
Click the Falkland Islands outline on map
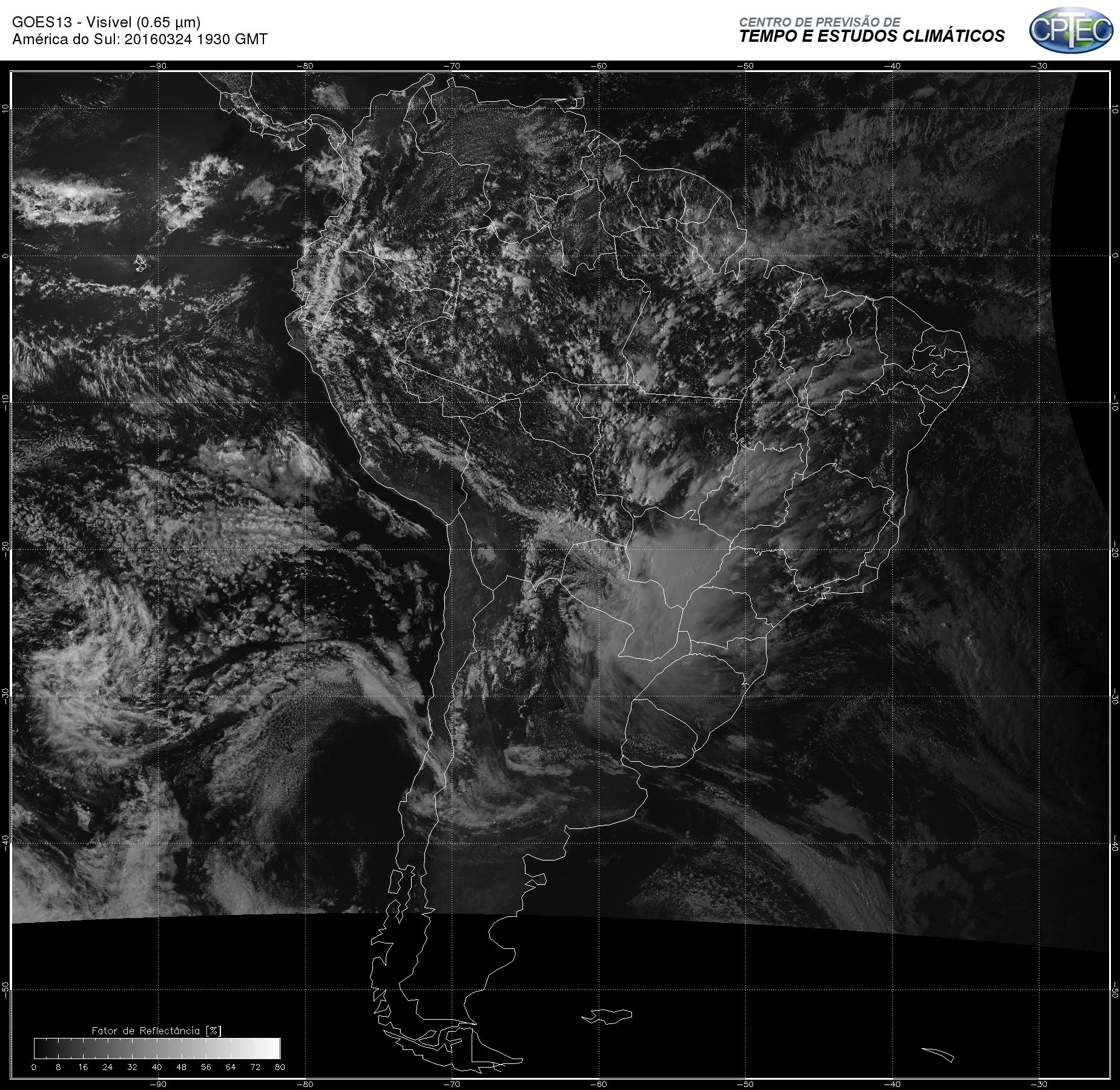pyautogui.click(x=607, y=1016)
